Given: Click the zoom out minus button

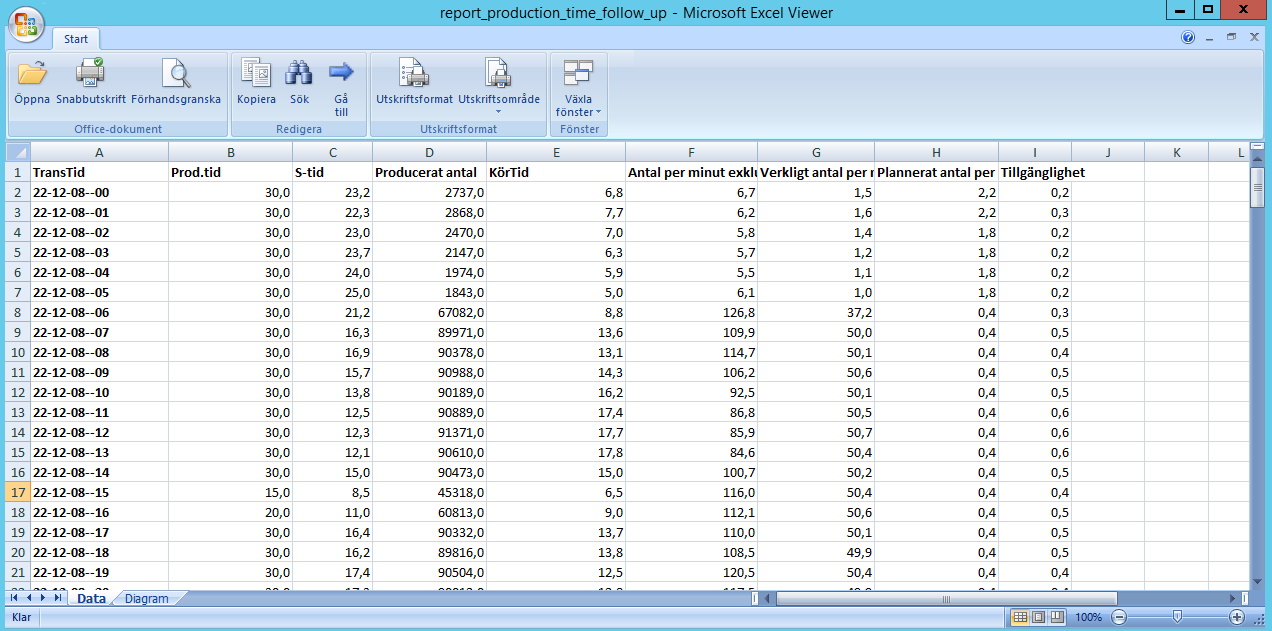Looking at the screenshot, I should 1119,617.
